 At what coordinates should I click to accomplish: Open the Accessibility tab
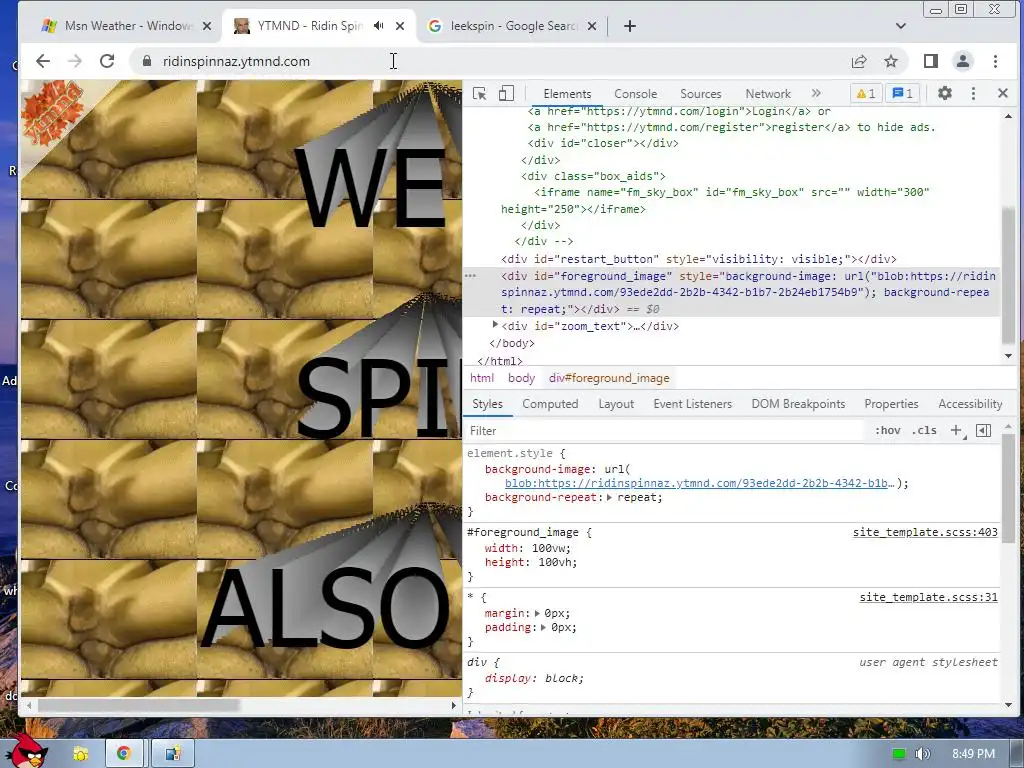(970, 404)
